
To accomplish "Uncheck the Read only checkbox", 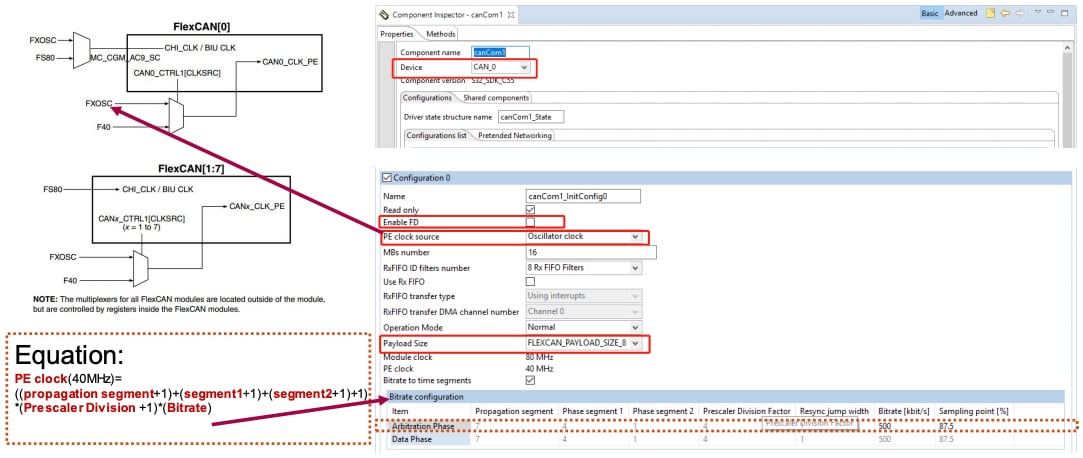I will pyautogui.click(x=531, y=209).
